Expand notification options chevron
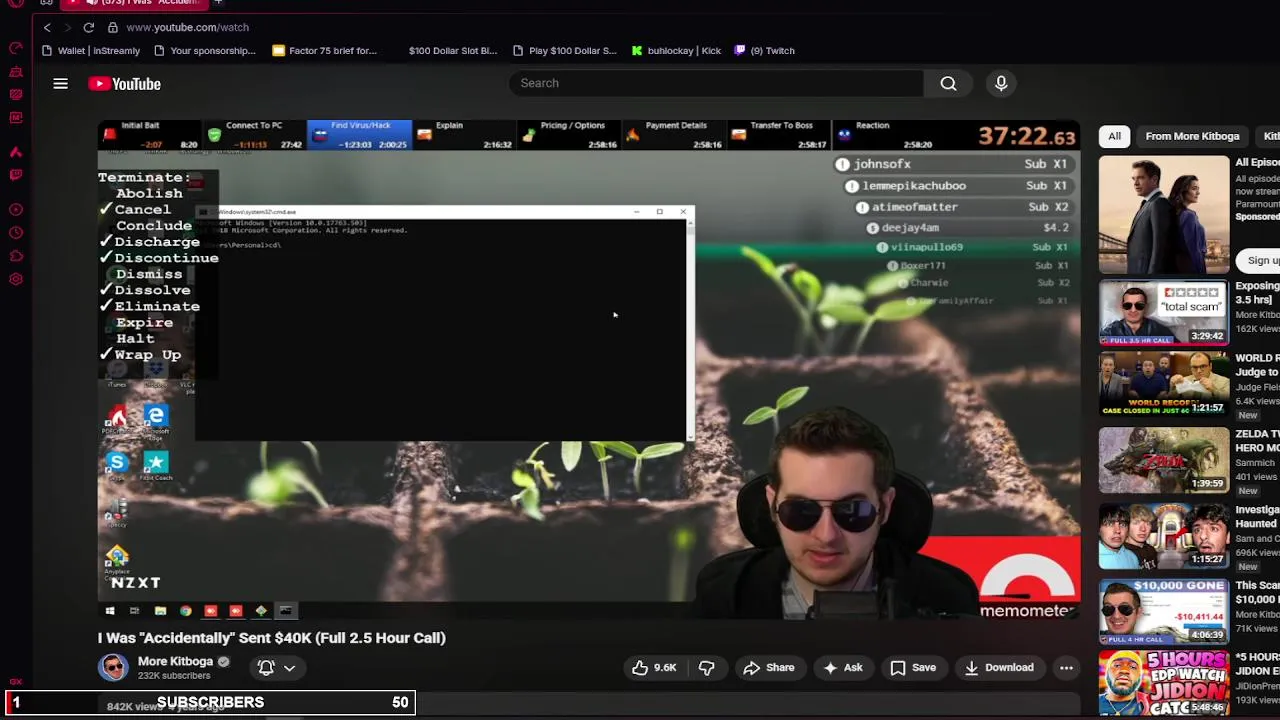This screenshot has height=720, width=1280. [x=290, y=667]
